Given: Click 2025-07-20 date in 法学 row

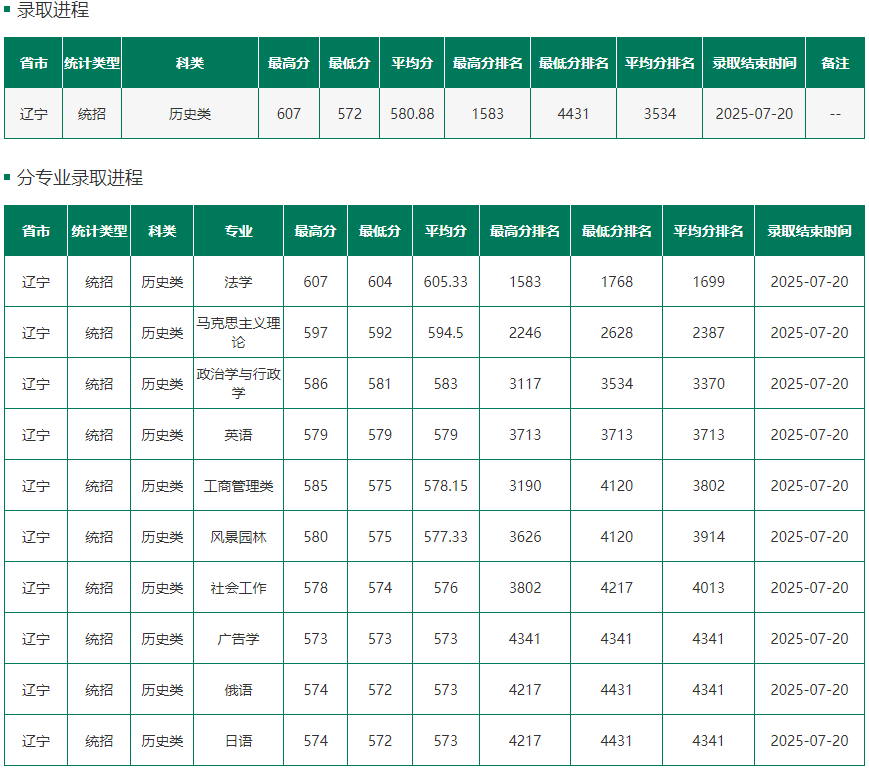Looking at the screenshot, I should click(x=809, y=282).
